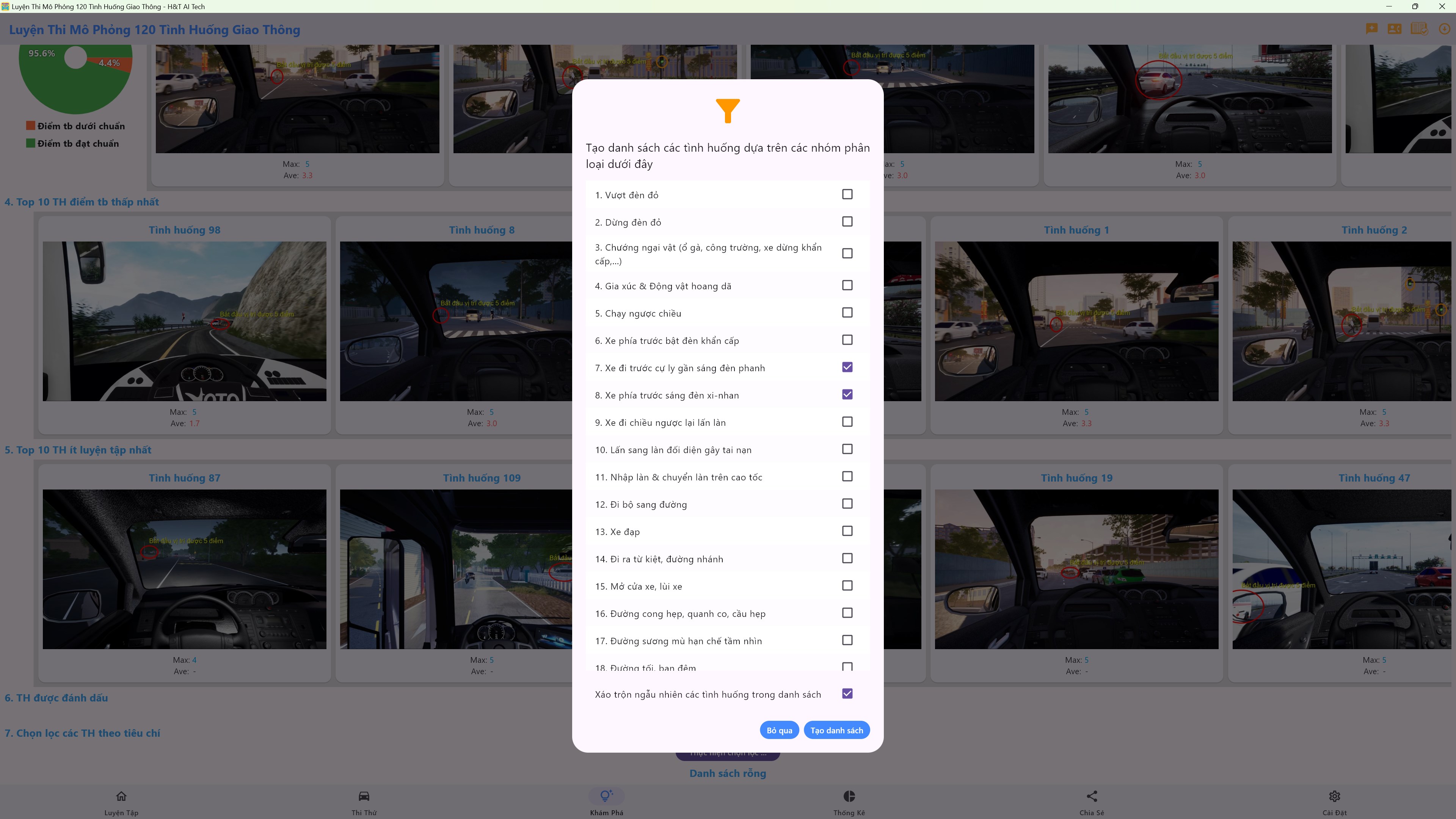Click heading '4. Top 10 TH điểm tb thấp nhất'
Image resolution: width=1456 pixels, height=819 pixels.
coord(82,202)
